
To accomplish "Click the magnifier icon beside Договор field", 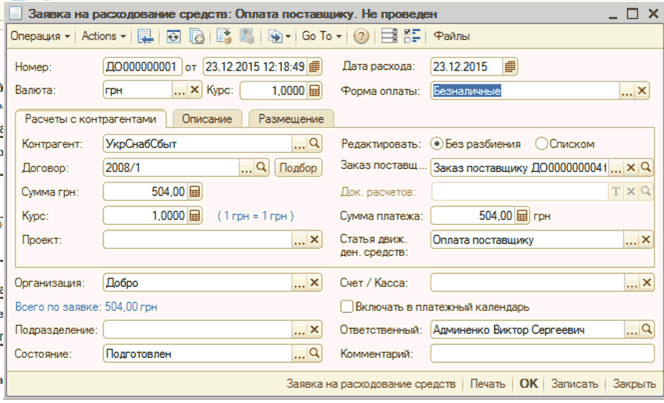I will coord(262,167).
